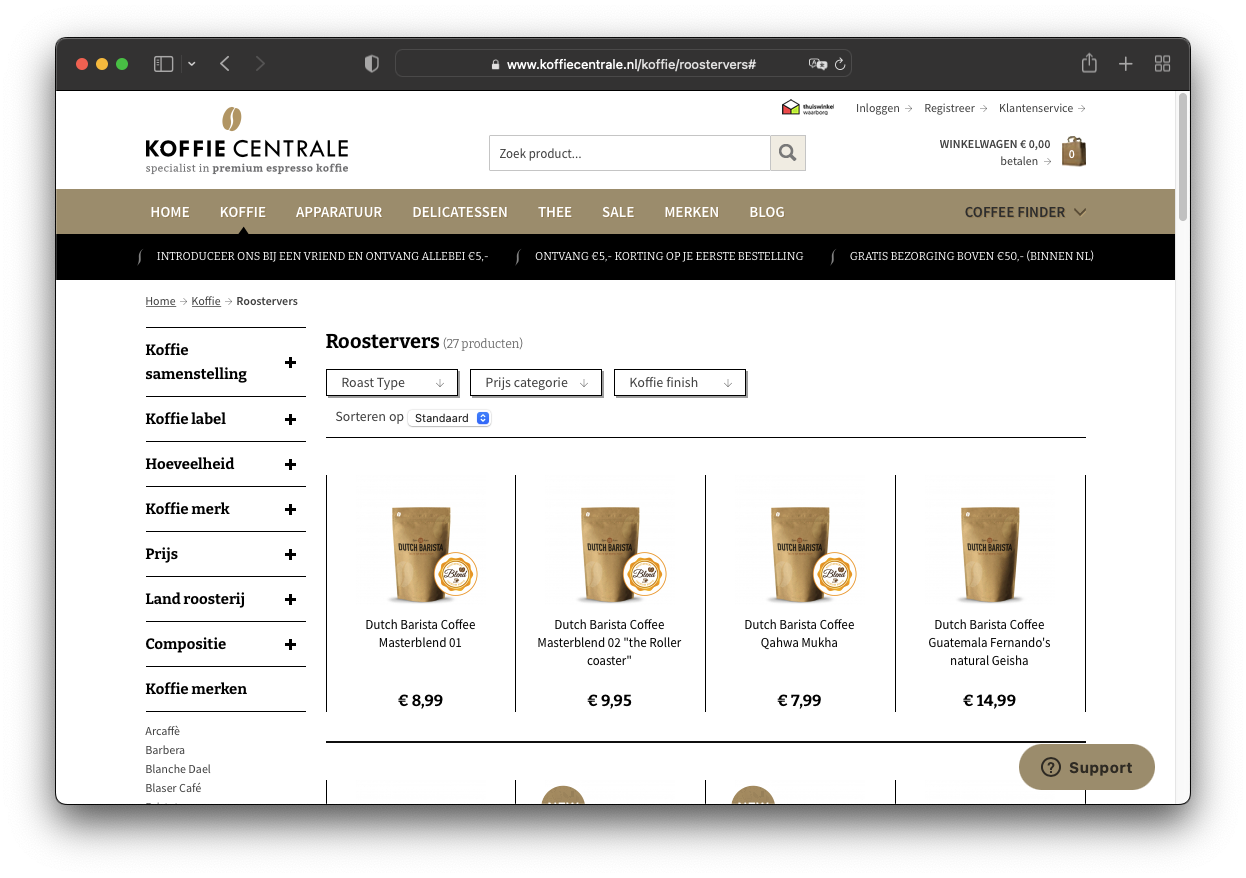Click the Safari address bar URL
1246x878 pixels.
tap(631, 64)
